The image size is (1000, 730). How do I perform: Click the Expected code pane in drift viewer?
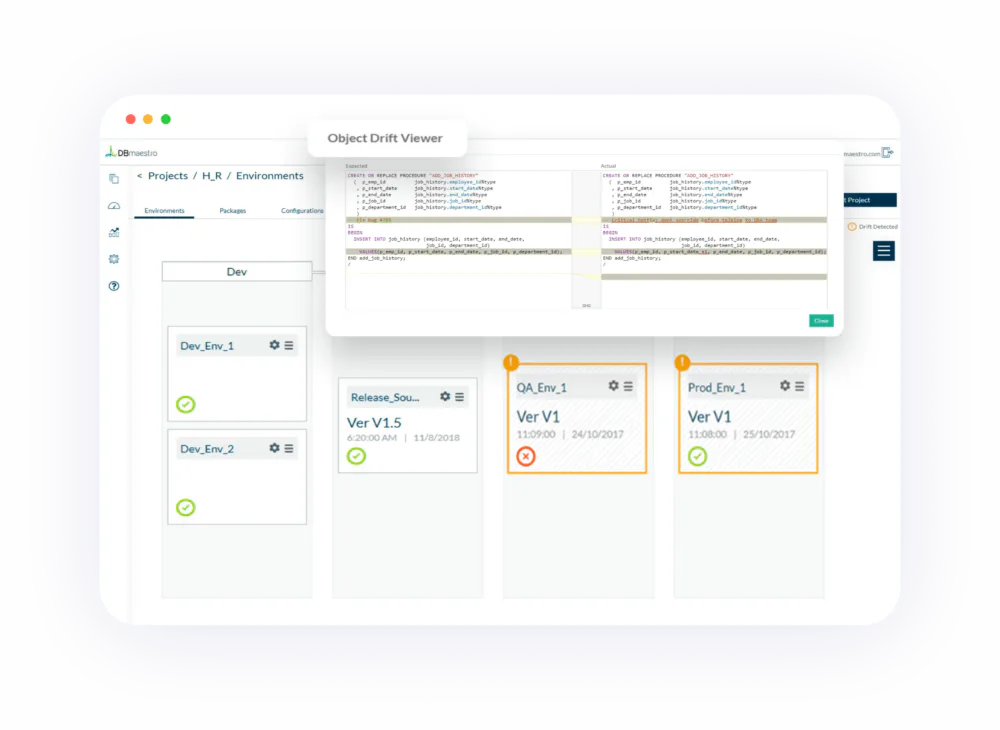point(459,239)
